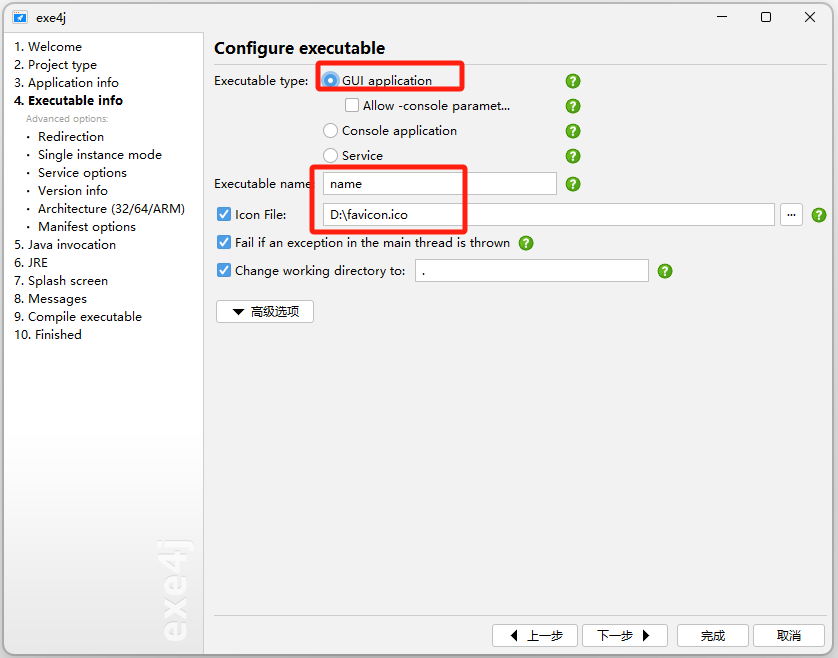
Task: Open Manifest options page
Action: coord(87,227)
